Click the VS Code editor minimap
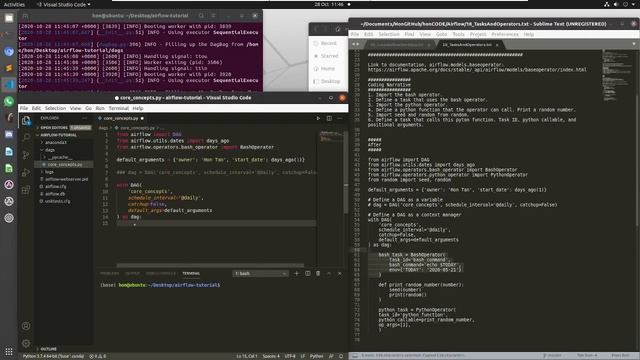Image resolution: width=640 pixels, height=360 pixels. [331, 137]
